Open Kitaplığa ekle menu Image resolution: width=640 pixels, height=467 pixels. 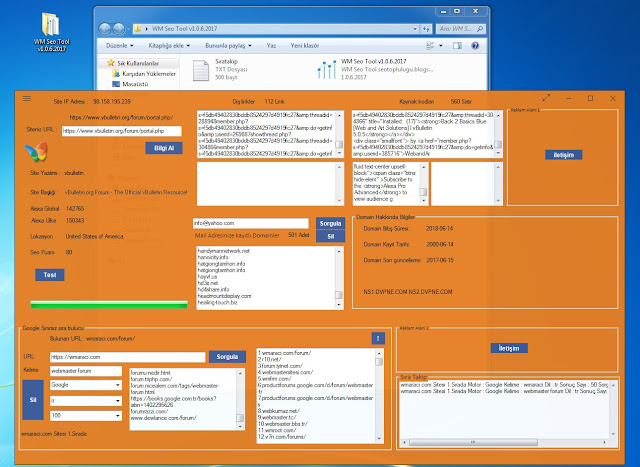point(169,45)
